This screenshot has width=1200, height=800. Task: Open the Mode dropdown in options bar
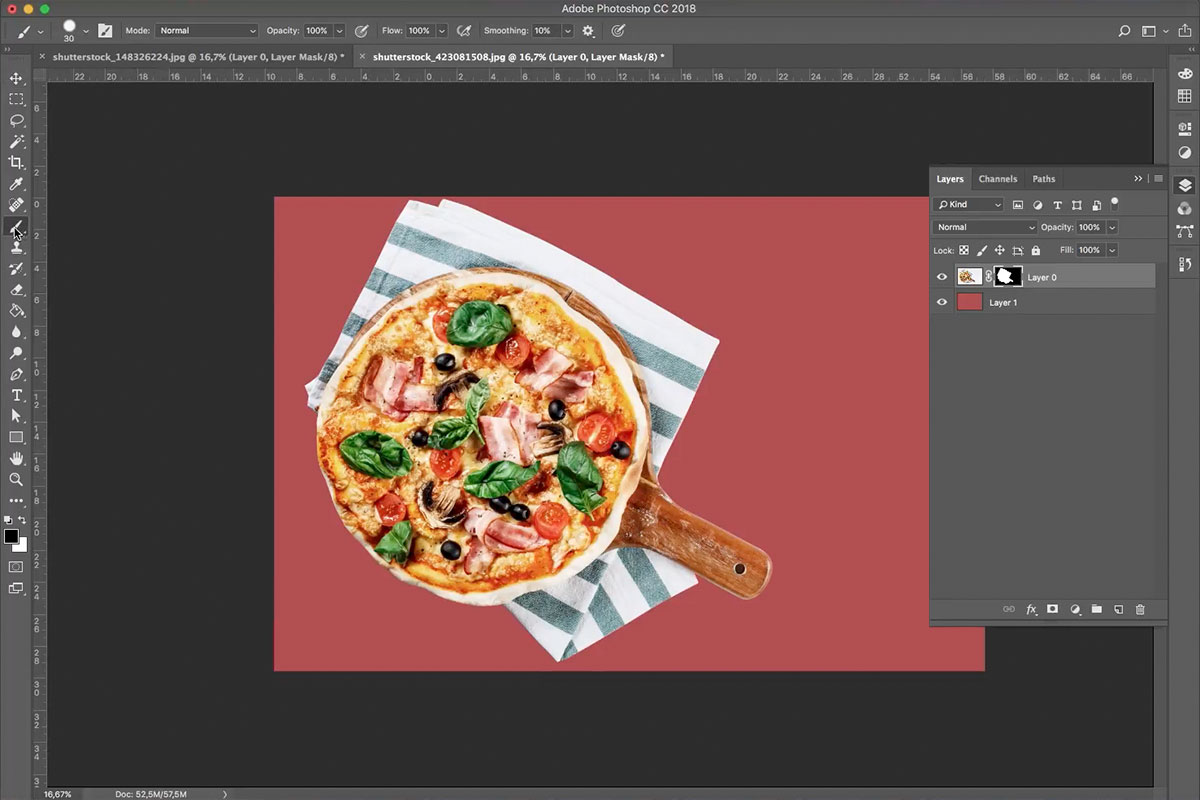pos(206,30)
